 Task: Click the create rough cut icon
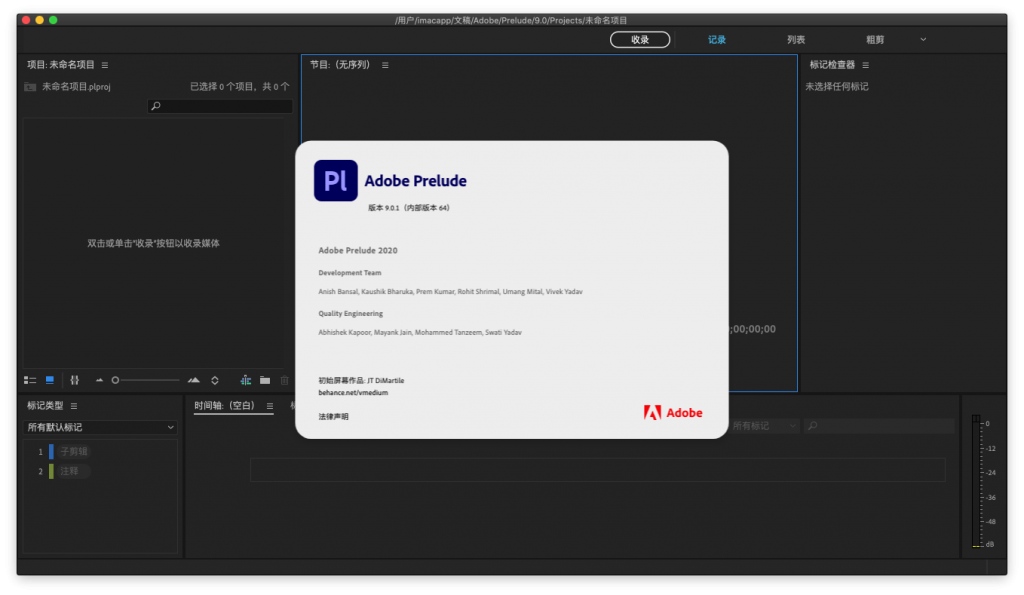(246, 380)
